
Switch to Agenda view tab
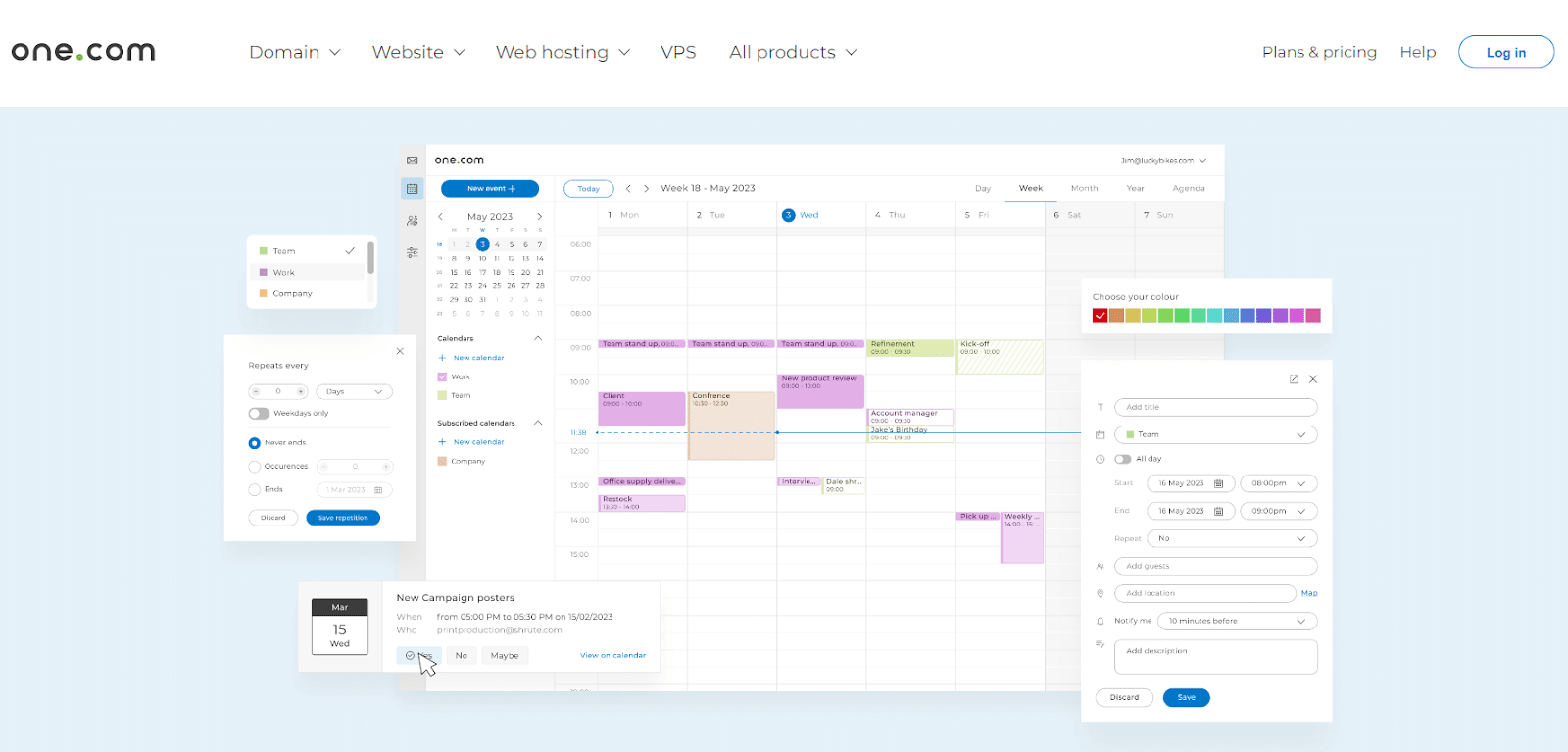(x=1189, y=188)
